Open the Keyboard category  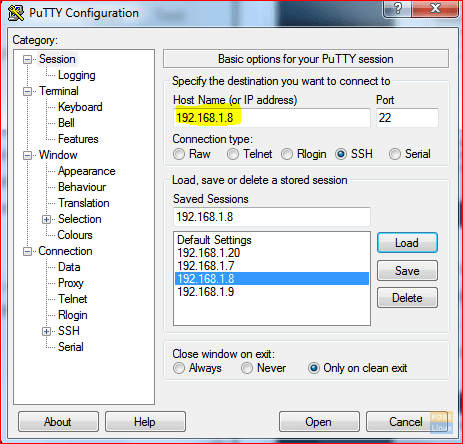pos(80,107)
